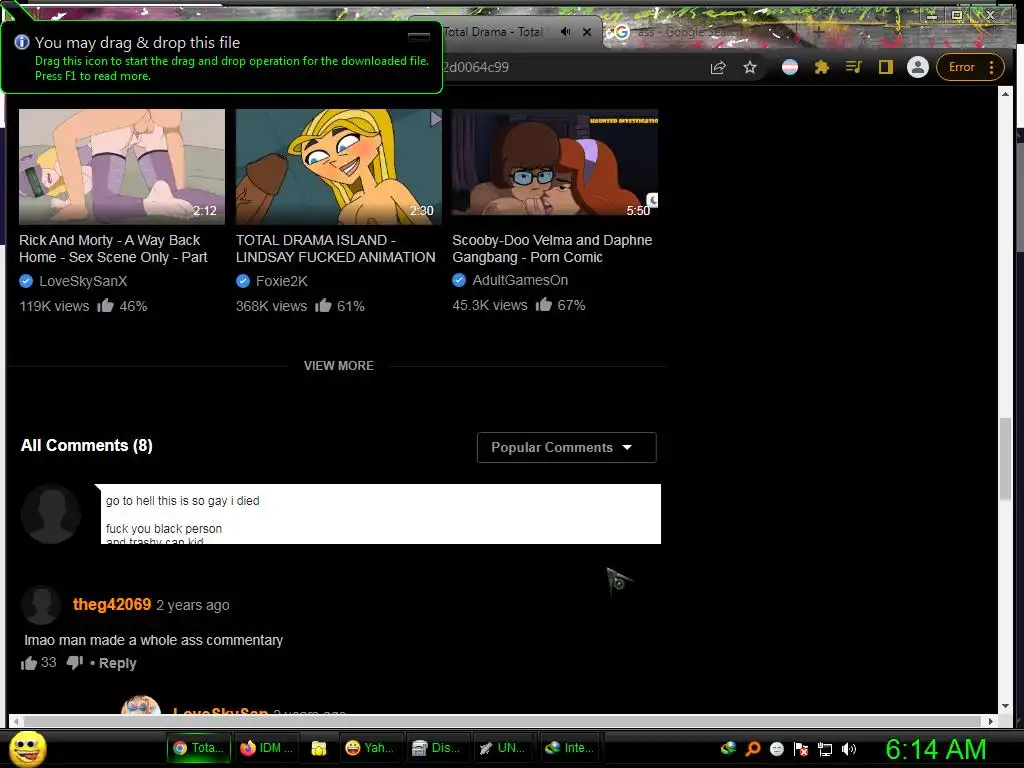Click the page scrollbar up arrow
Viewport: 1024px width, 768px height.
point(1005,94)
